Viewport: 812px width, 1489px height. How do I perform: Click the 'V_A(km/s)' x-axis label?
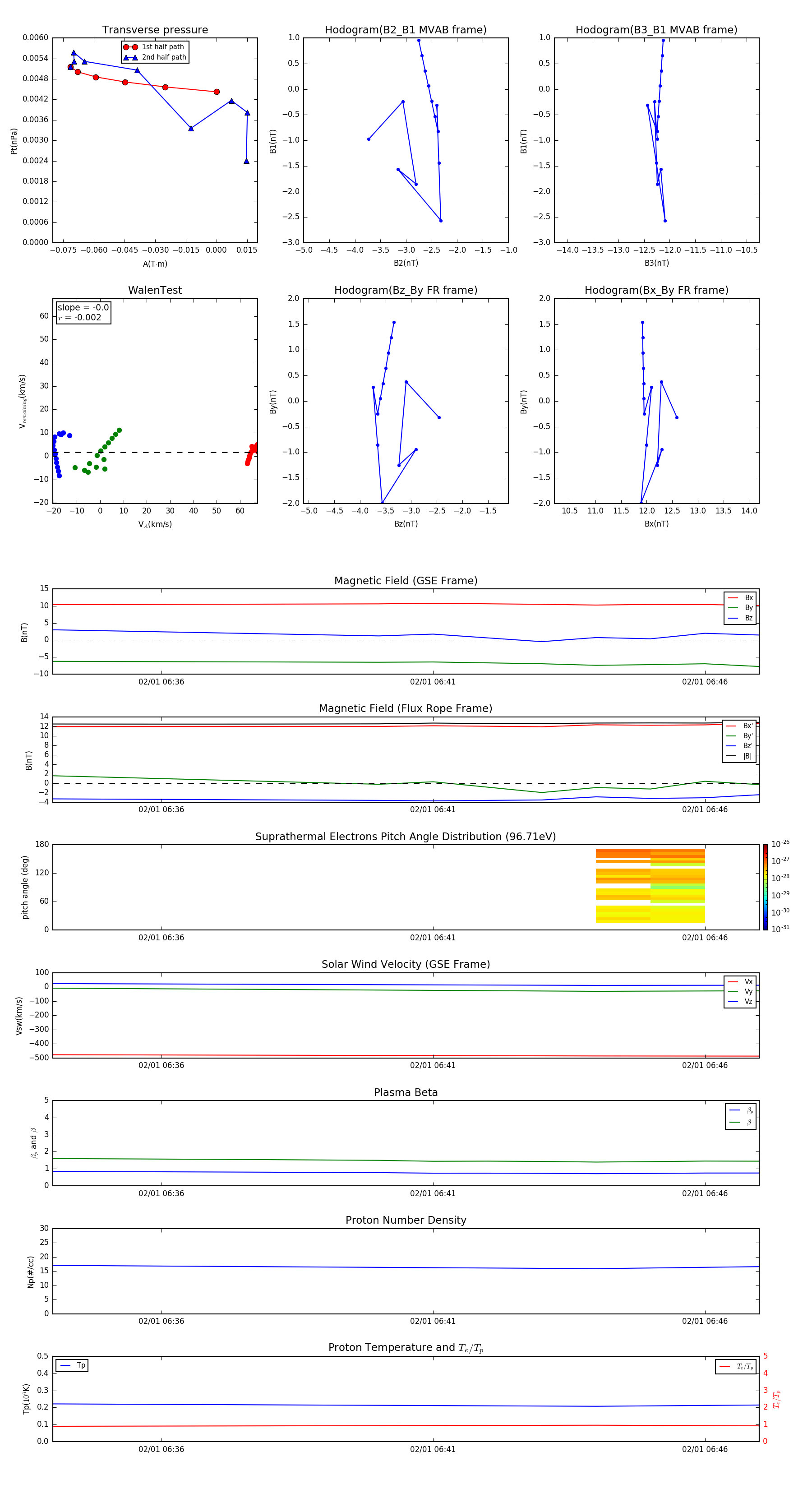point(155,524)
